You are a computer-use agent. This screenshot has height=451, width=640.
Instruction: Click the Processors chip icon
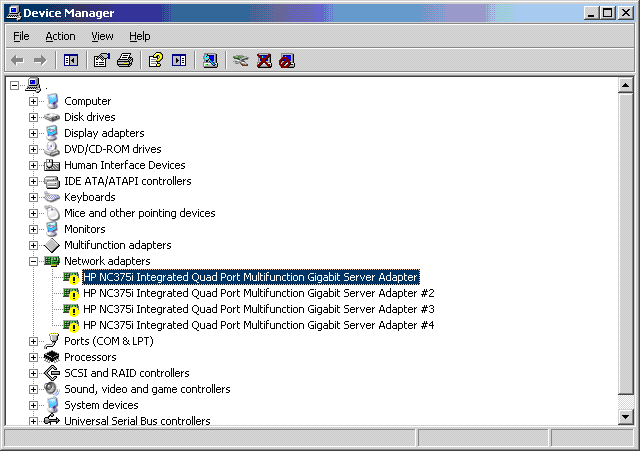point(52,357)
